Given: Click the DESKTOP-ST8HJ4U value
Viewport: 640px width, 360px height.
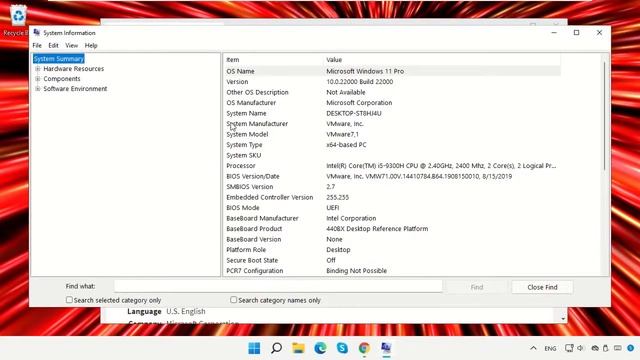Looking at the screenshot, I should [x=353, y=113].
